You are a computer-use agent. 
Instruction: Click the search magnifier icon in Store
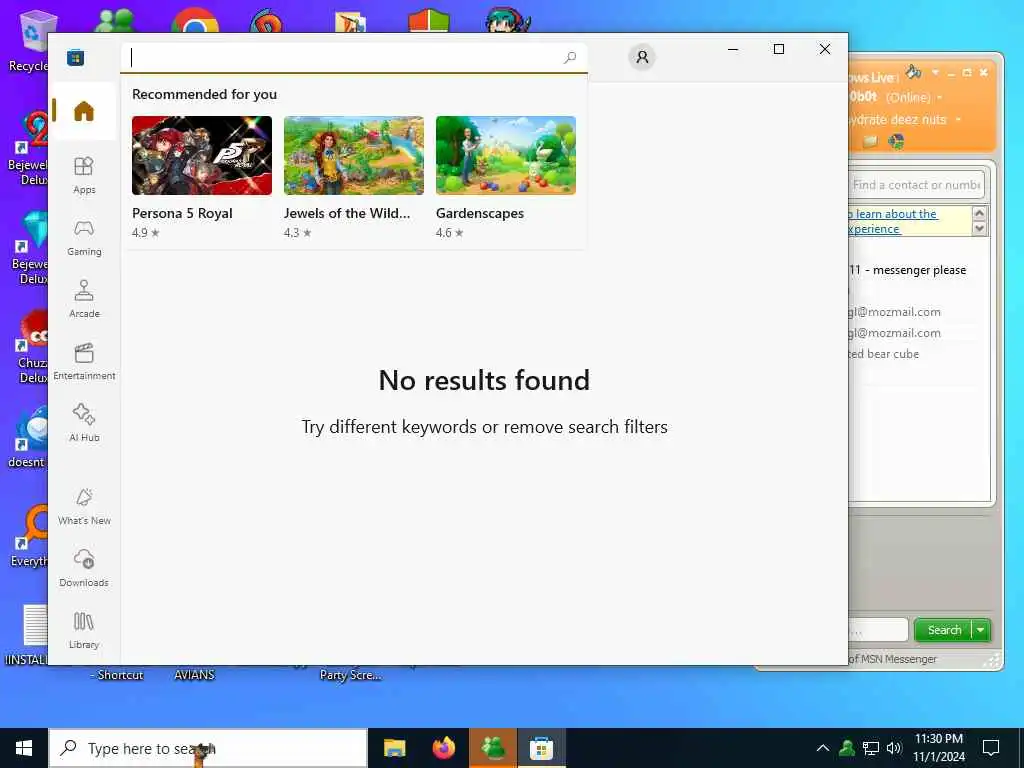[x=569, y=57]
